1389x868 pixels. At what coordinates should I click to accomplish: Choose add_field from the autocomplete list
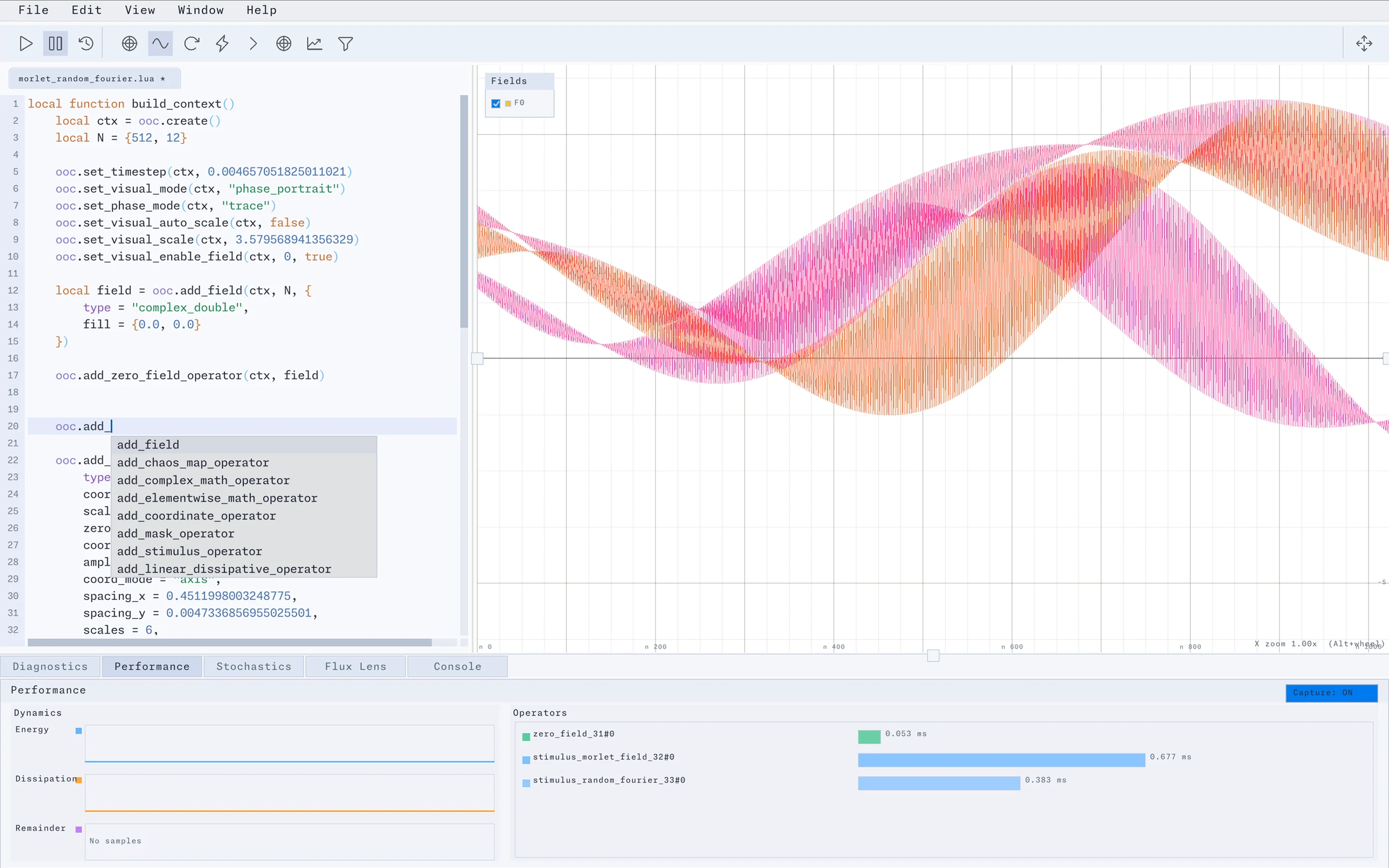[x=244, y=445]
